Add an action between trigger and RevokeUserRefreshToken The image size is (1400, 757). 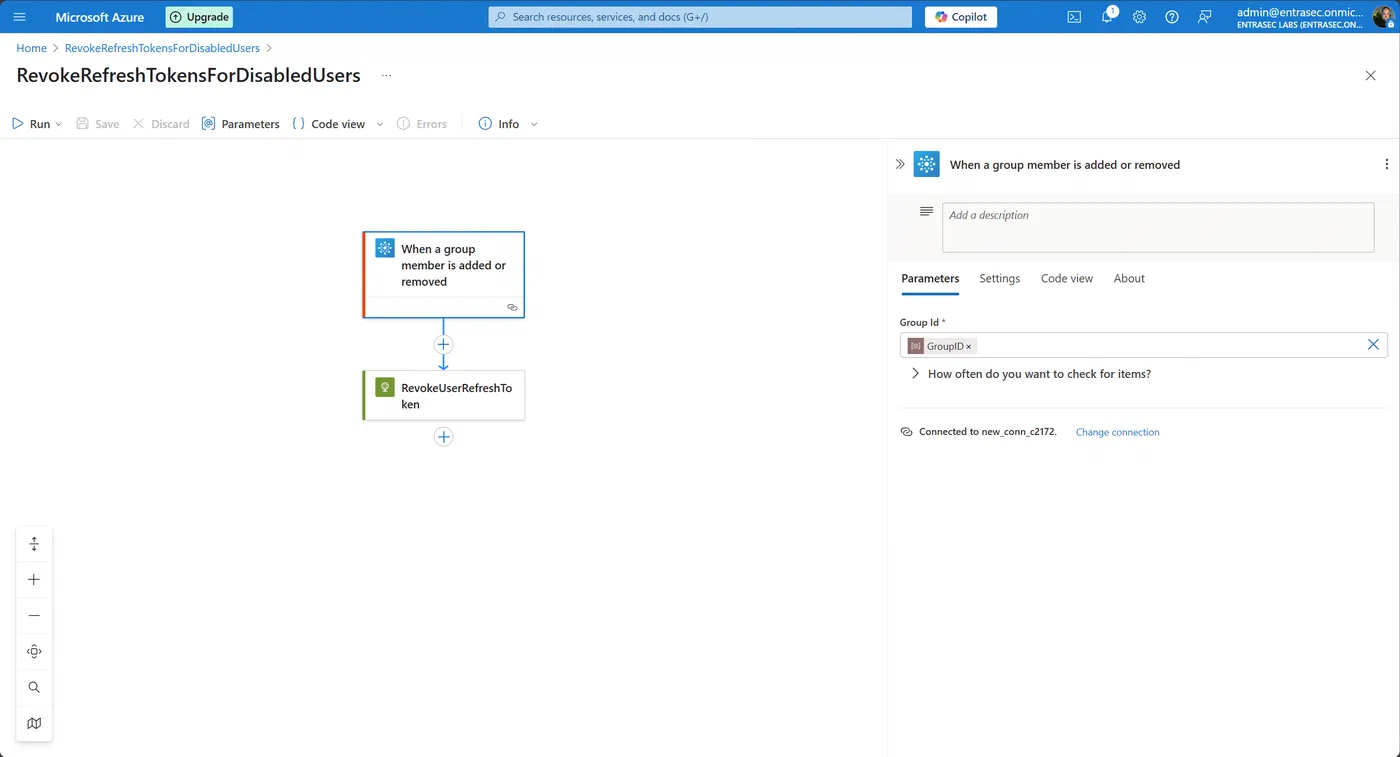click(x=444, y=344)
